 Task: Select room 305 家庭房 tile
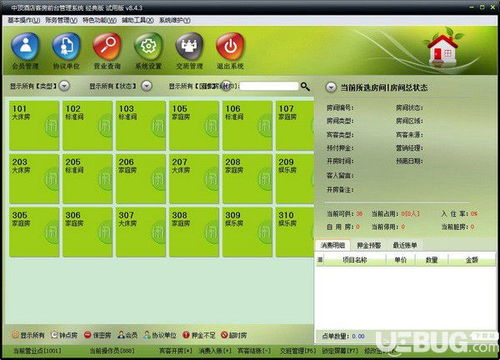click(34, 232)
